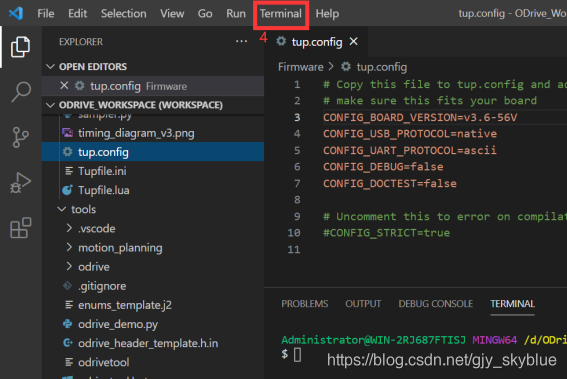Open the Selection menu
The width and height of the screenshot is (567, 379).
click(124, 14)
